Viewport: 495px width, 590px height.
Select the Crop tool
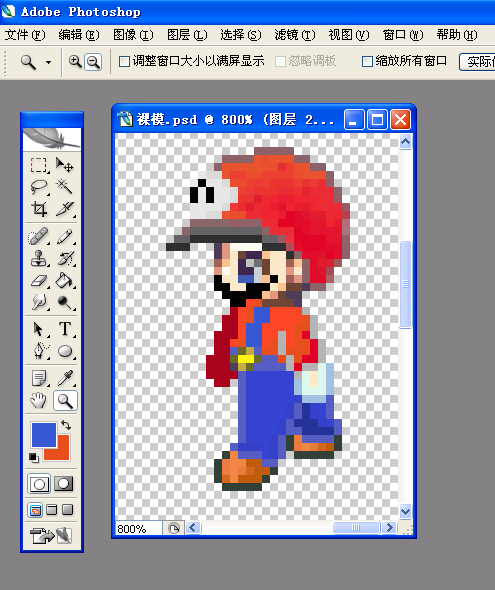pyautogui.click(x=39, y=208)
